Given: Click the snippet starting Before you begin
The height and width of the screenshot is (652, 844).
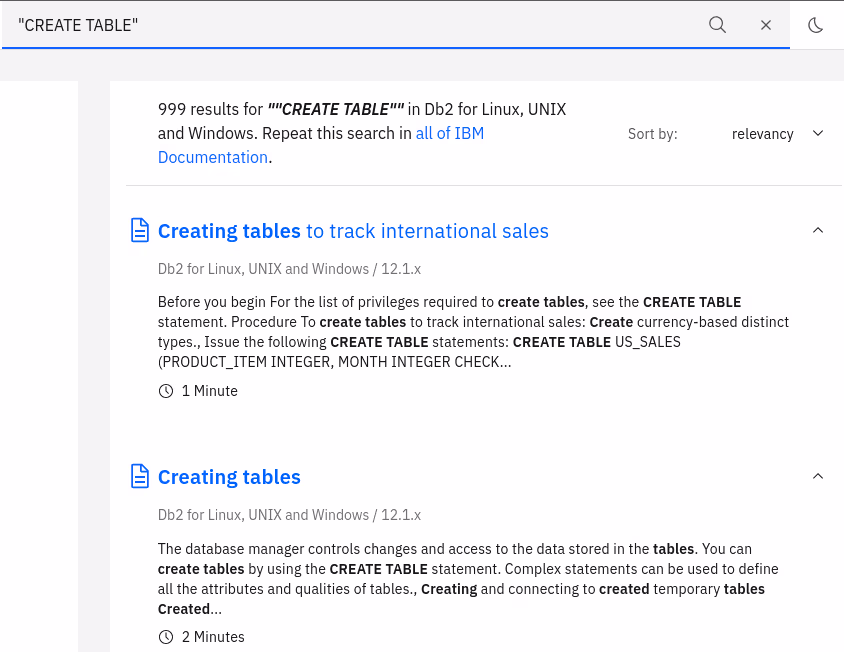Looking at the screenshot, I should (x=473, y=332).
